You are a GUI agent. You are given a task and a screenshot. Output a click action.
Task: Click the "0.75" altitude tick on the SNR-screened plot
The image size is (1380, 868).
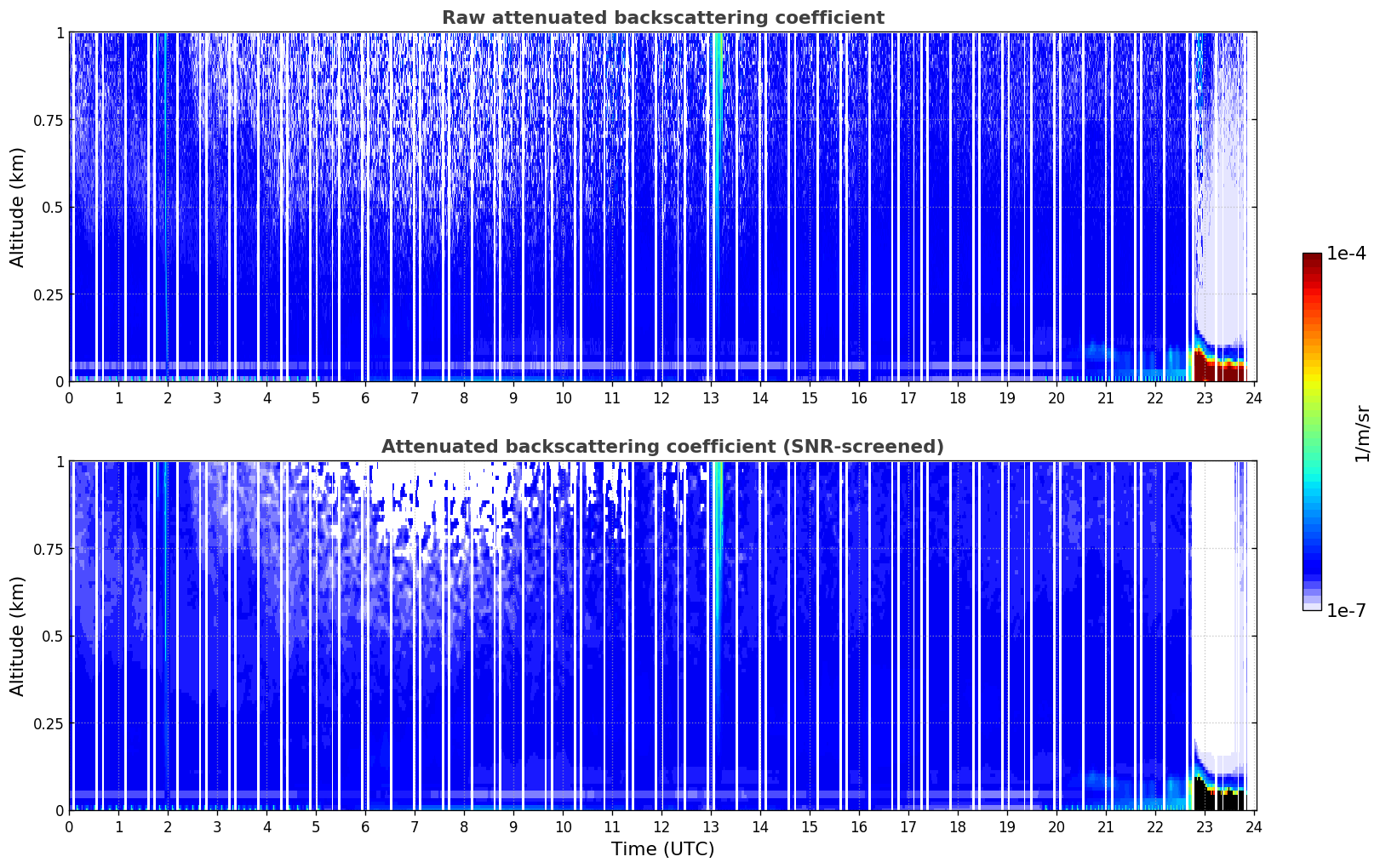[x=49, y=549]
